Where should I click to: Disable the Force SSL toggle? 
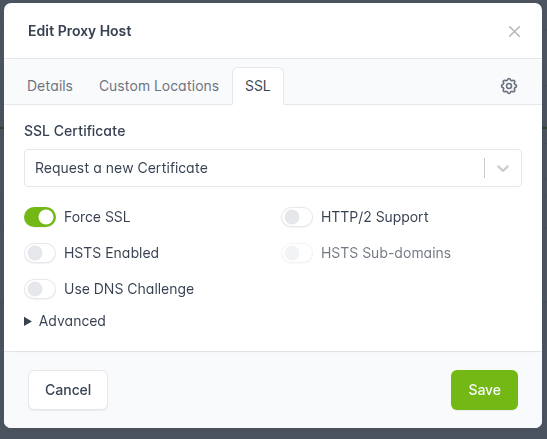click(x=40, y=217)
